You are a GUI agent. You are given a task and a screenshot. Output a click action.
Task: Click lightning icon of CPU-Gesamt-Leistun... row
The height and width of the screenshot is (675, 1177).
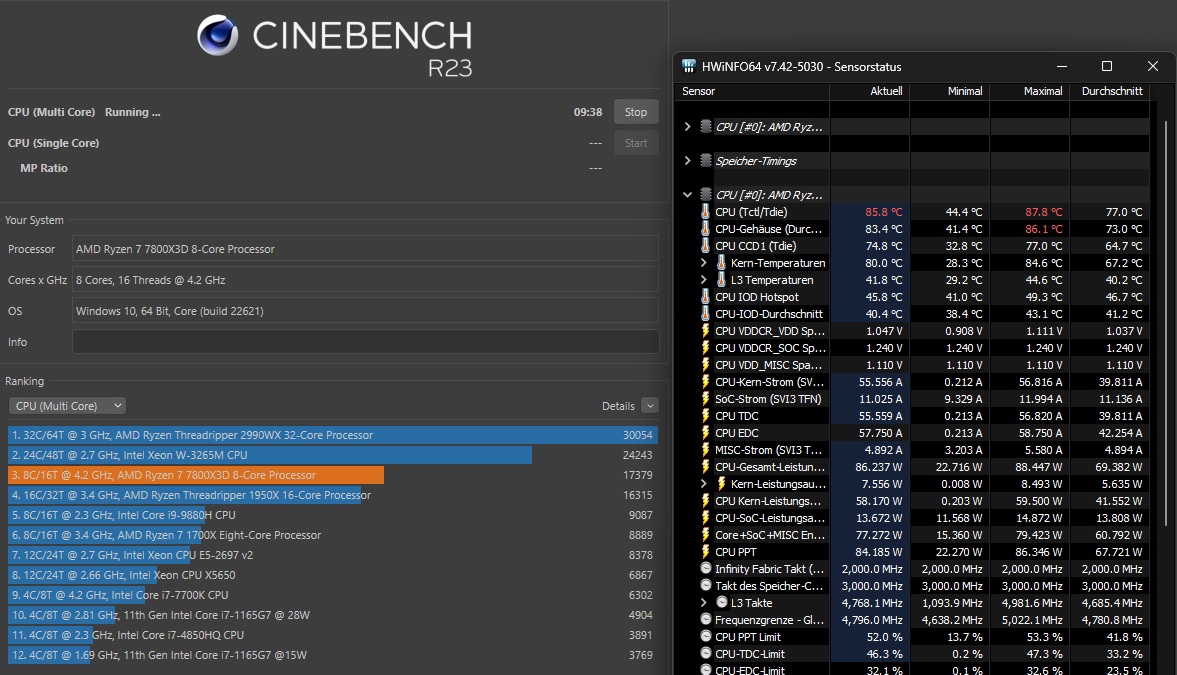pos(706,467)
